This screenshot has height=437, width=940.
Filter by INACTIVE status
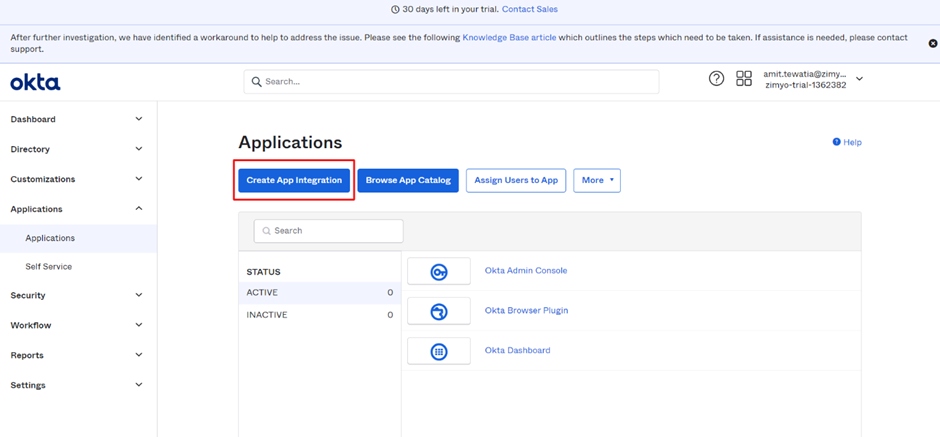pyautogui.click(x=320, y=315)
